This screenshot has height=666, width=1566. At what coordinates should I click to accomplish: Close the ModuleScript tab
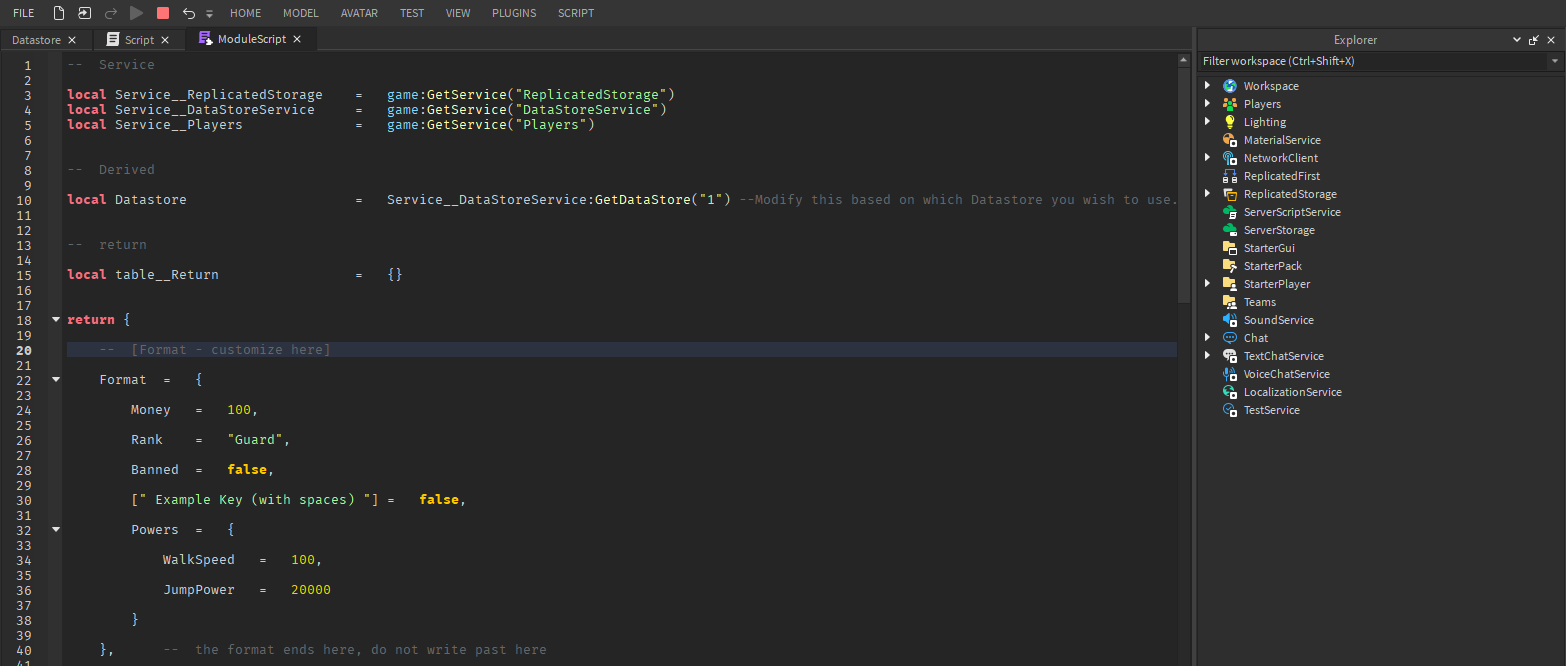coord(297,40)
